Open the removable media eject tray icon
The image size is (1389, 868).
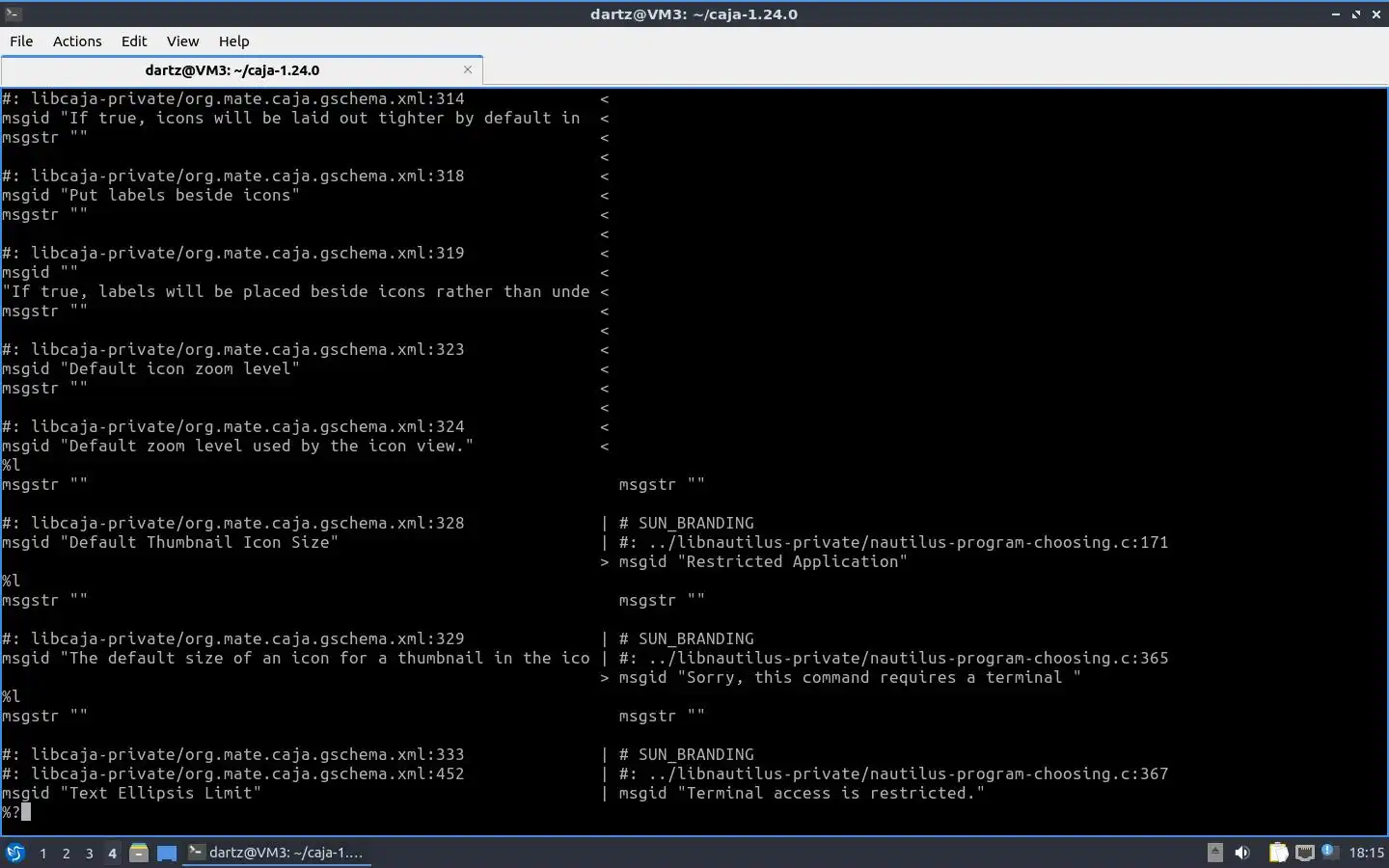1215,853
